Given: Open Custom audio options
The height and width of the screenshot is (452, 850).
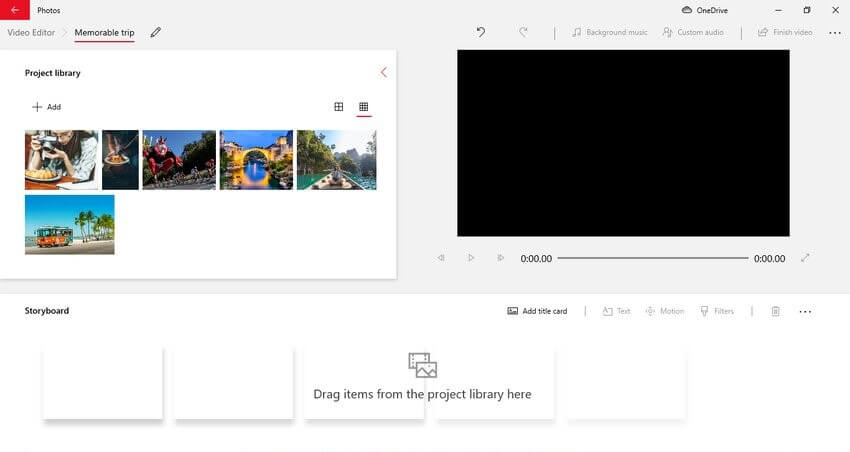Looking at the screenshot, I should tap(693, 33).
